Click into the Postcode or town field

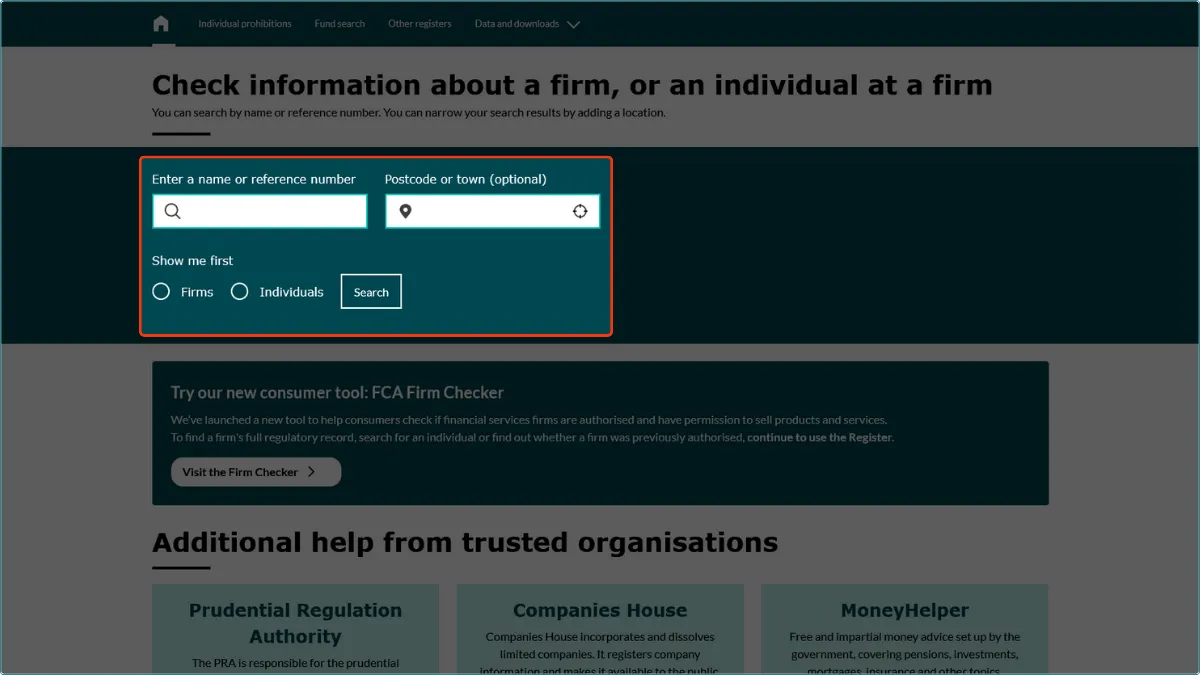click(x=490, y=211)
